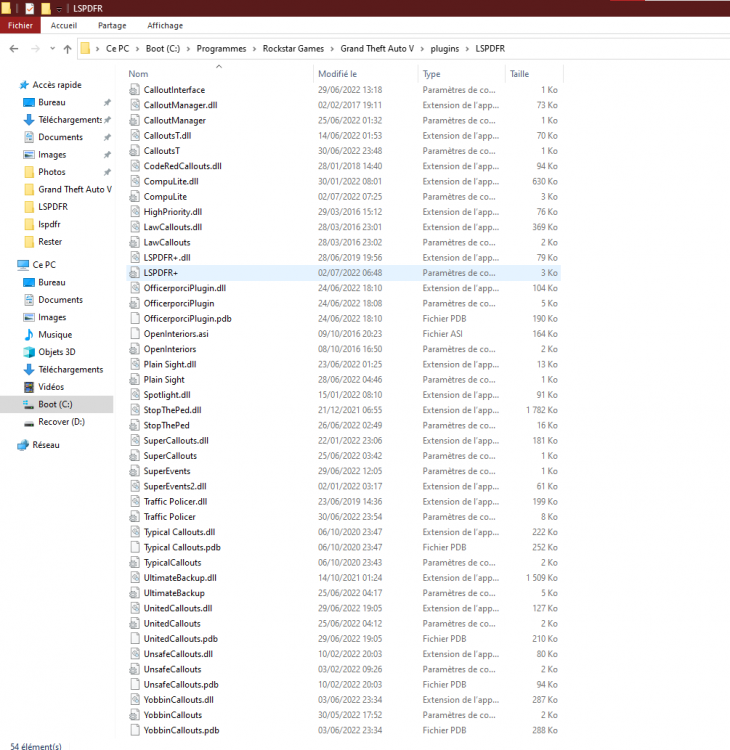Select OpenInteriors.asi file icon

135,334
